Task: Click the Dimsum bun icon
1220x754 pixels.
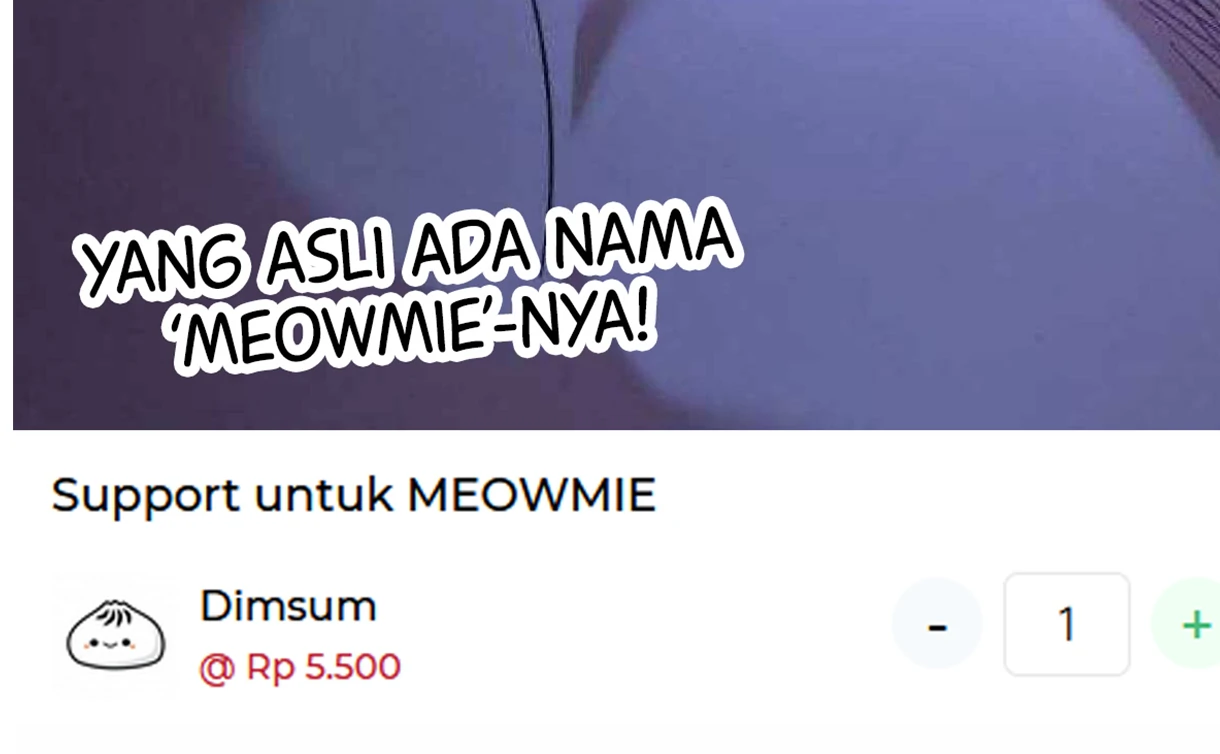Action: pyautogui.click(x=115, y=636)
